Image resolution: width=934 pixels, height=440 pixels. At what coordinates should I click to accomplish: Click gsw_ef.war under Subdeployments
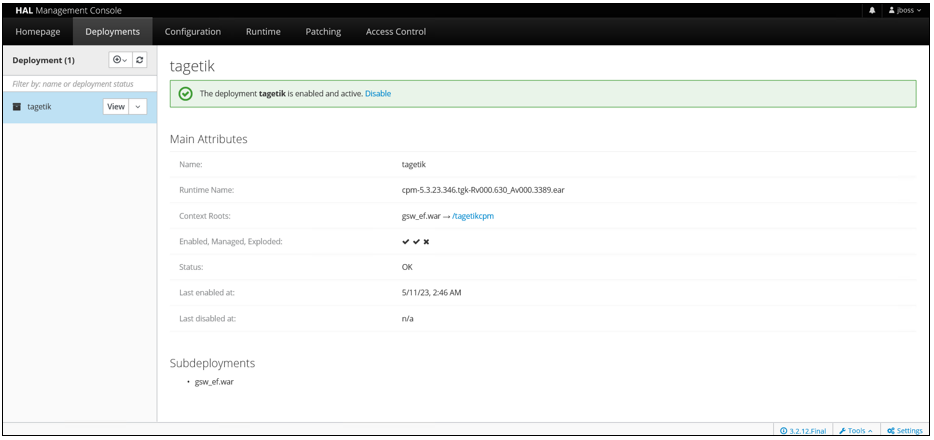point(214,382)
